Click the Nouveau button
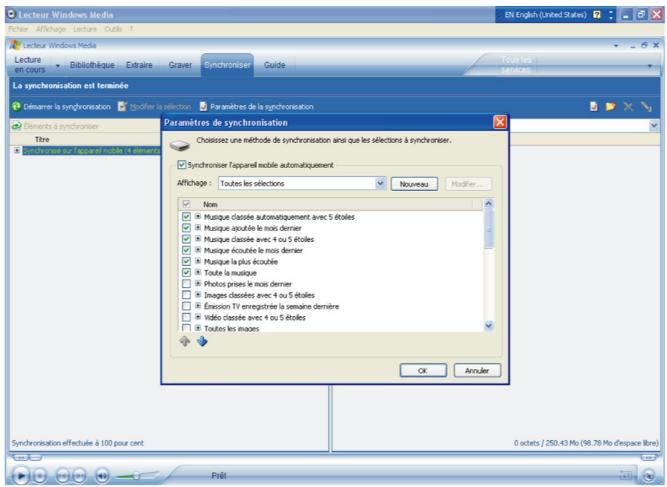This screenshot has height=487, width=667. coord(414,184)
